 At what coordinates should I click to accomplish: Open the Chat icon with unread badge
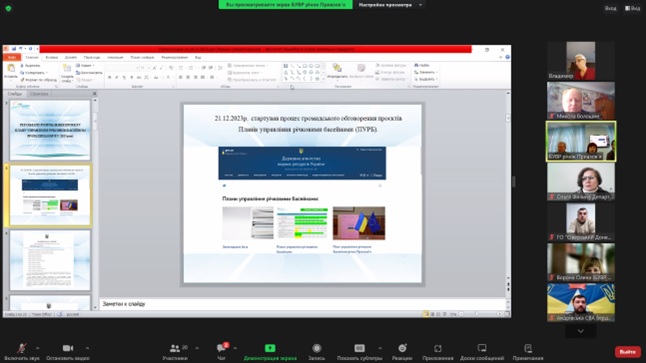pos(222,349)
